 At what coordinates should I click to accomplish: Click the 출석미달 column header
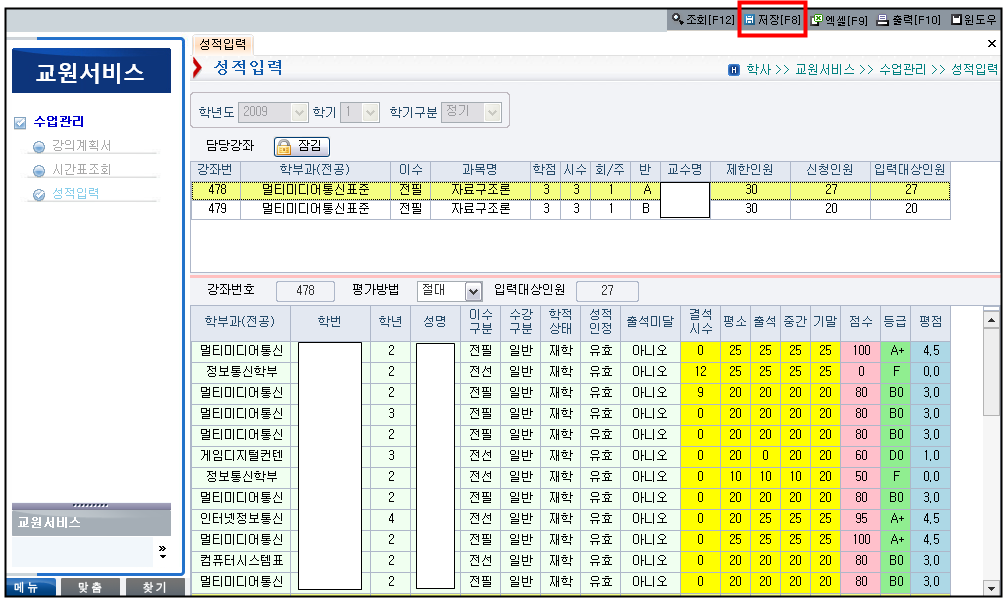[650, 322]
